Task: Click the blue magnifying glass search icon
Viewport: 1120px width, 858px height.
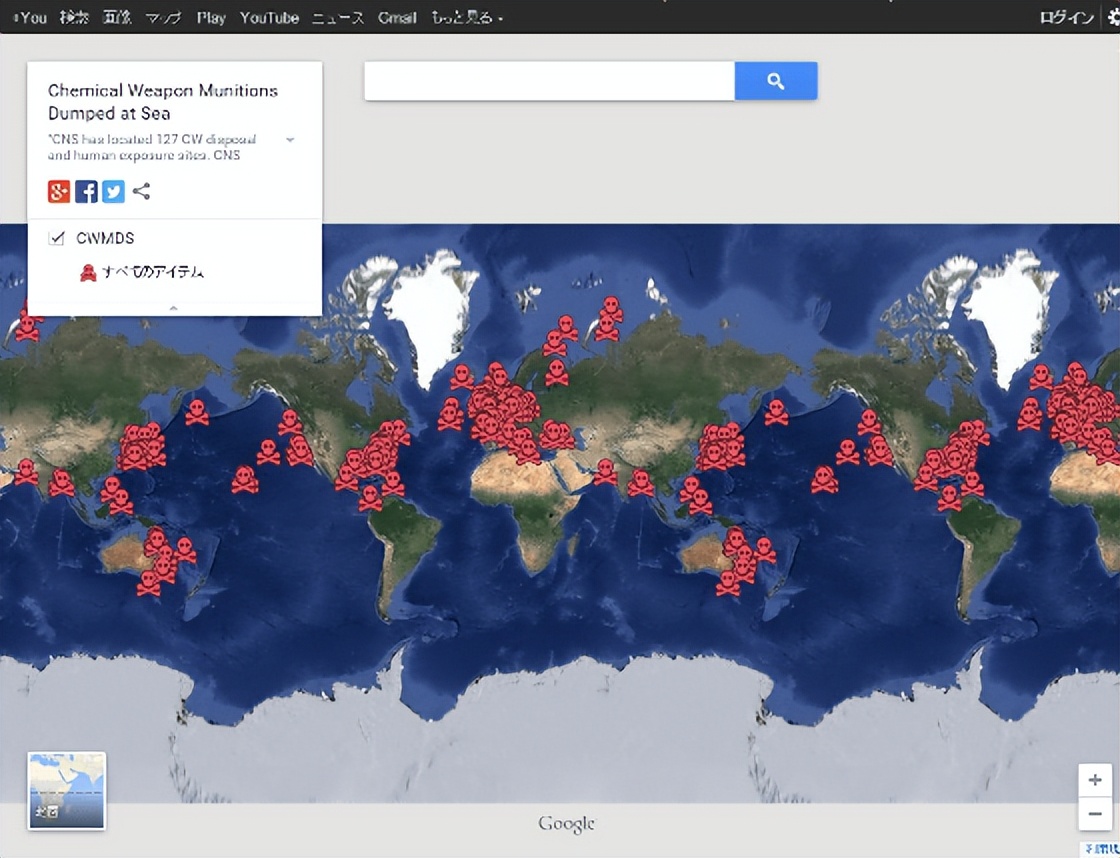Action: coord(776,81)
